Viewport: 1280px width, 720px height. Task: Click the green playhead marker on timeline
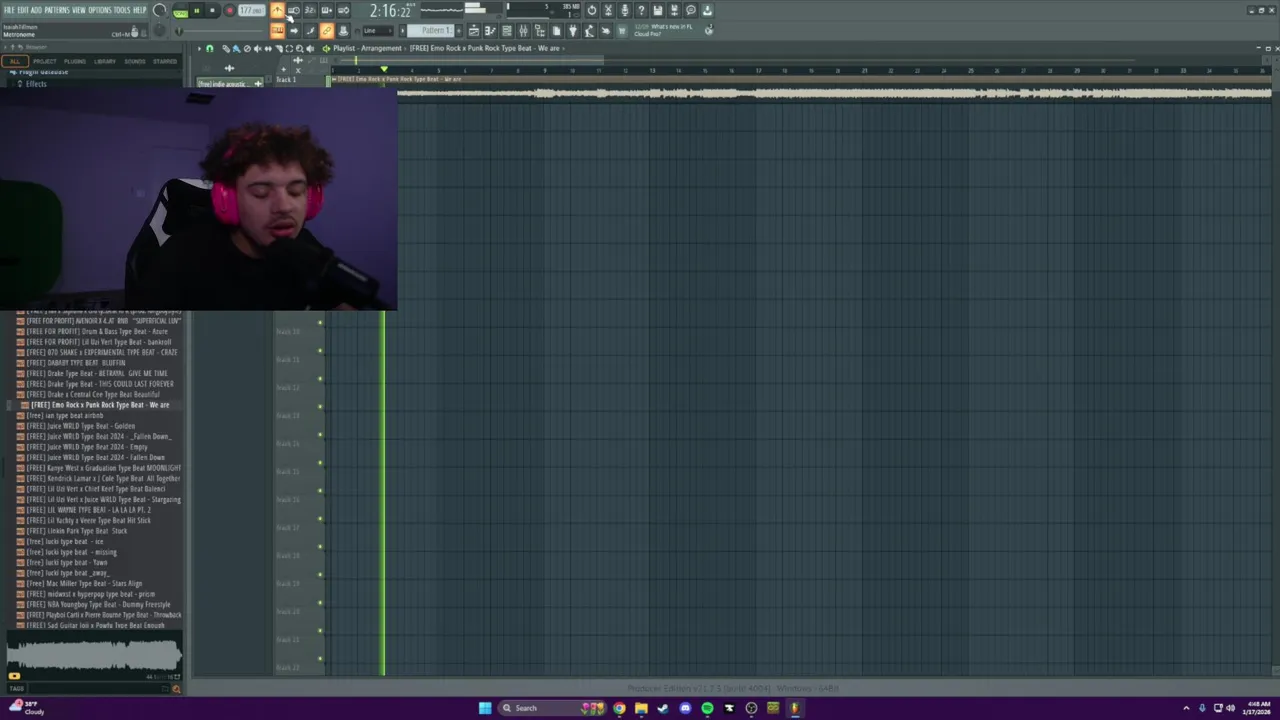coord(384,69)
